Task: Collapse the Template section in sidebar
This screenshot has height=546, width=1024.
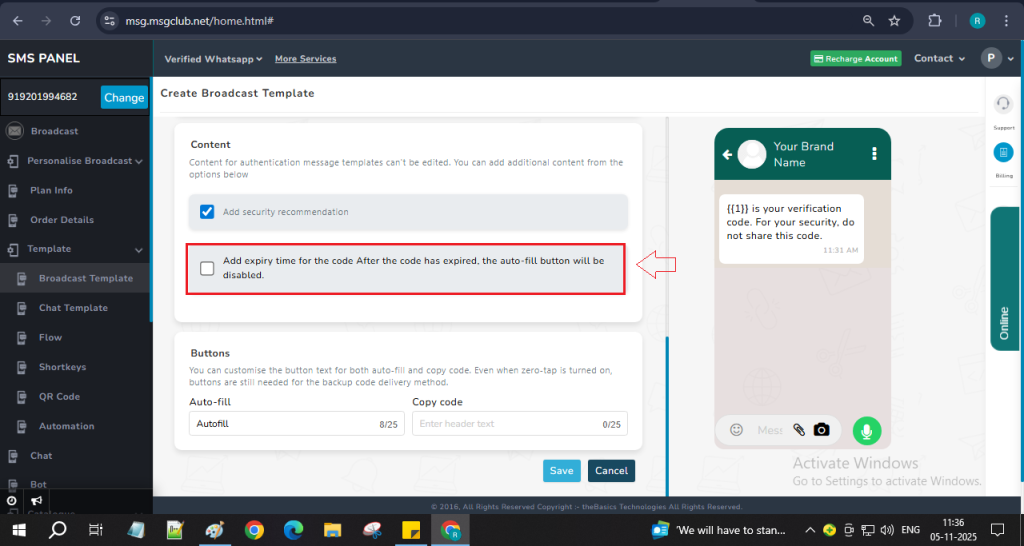Action: [139, 249]
